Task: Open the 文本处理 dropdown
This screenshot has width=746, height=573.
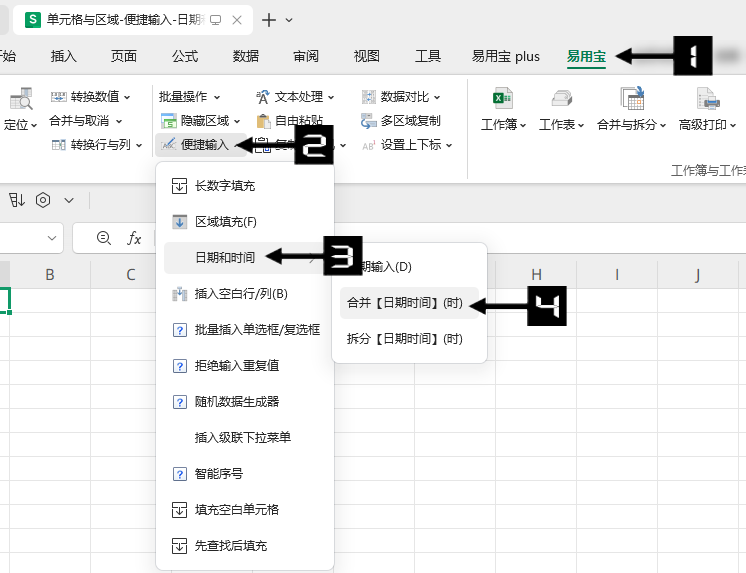Action: click(296, 97)
